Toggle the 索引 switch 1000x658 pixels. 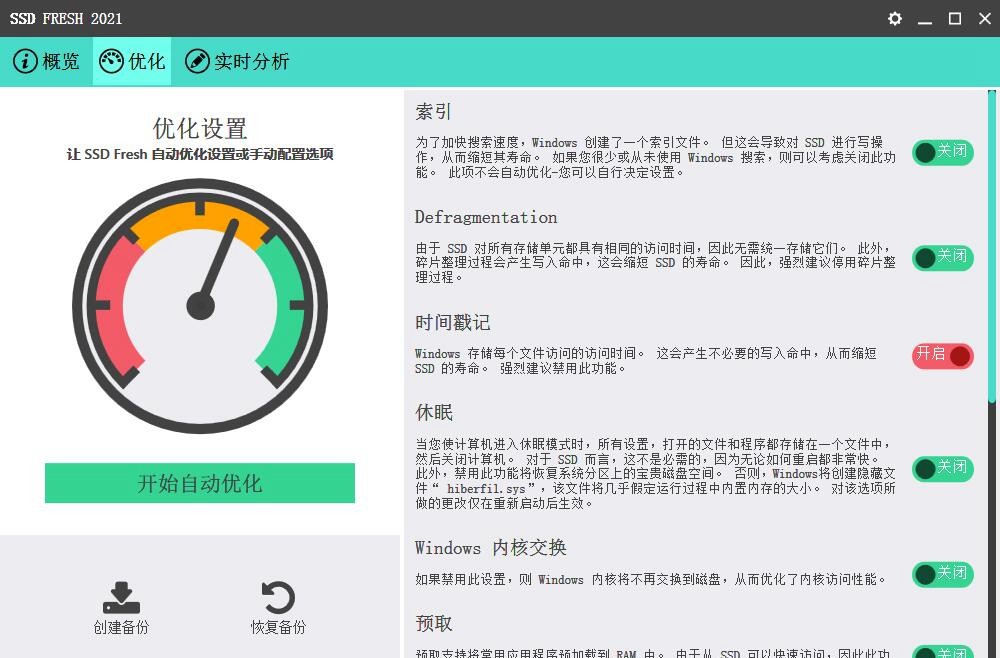943,152
